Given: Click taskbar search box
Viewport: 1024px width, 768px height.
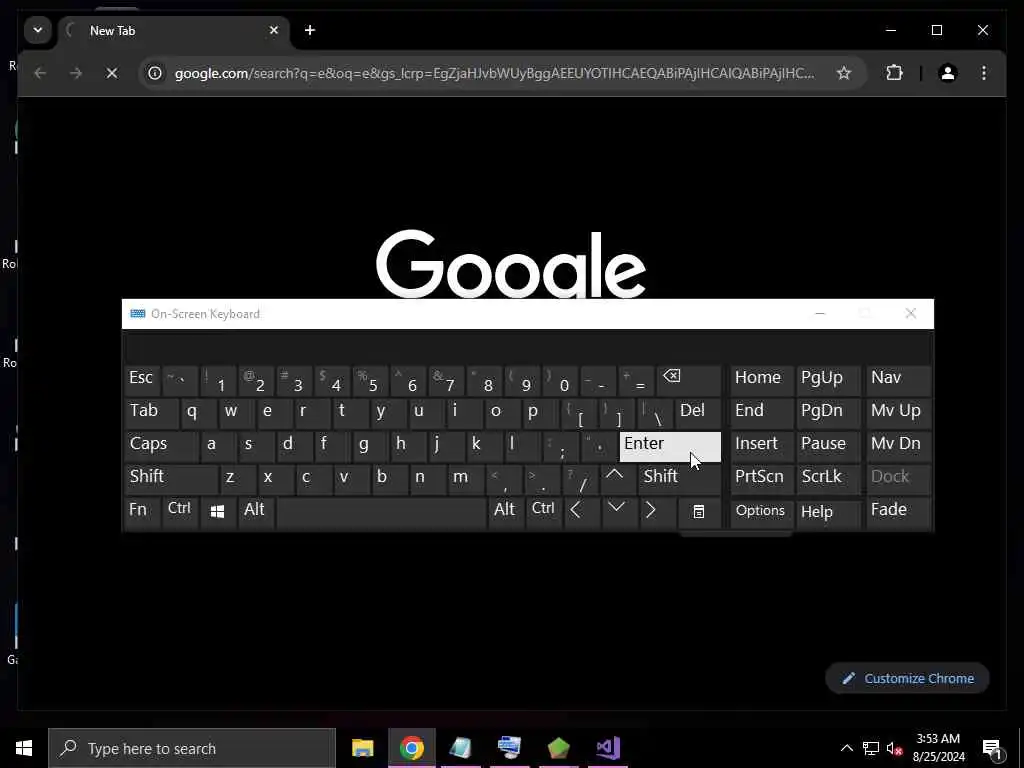Looking at the screenshot, I should (192, 748).
